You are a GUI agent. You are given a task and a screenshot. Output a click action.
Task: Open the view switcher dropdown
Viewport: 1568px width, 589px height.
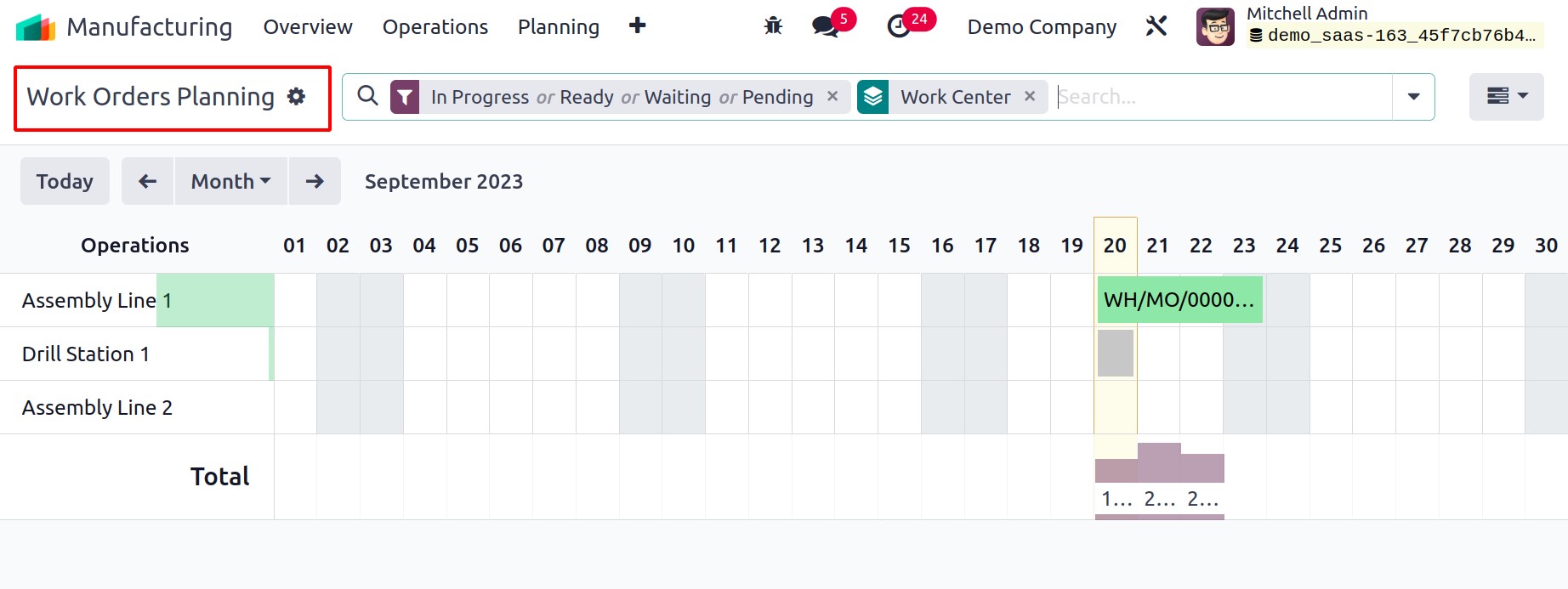1506,97
